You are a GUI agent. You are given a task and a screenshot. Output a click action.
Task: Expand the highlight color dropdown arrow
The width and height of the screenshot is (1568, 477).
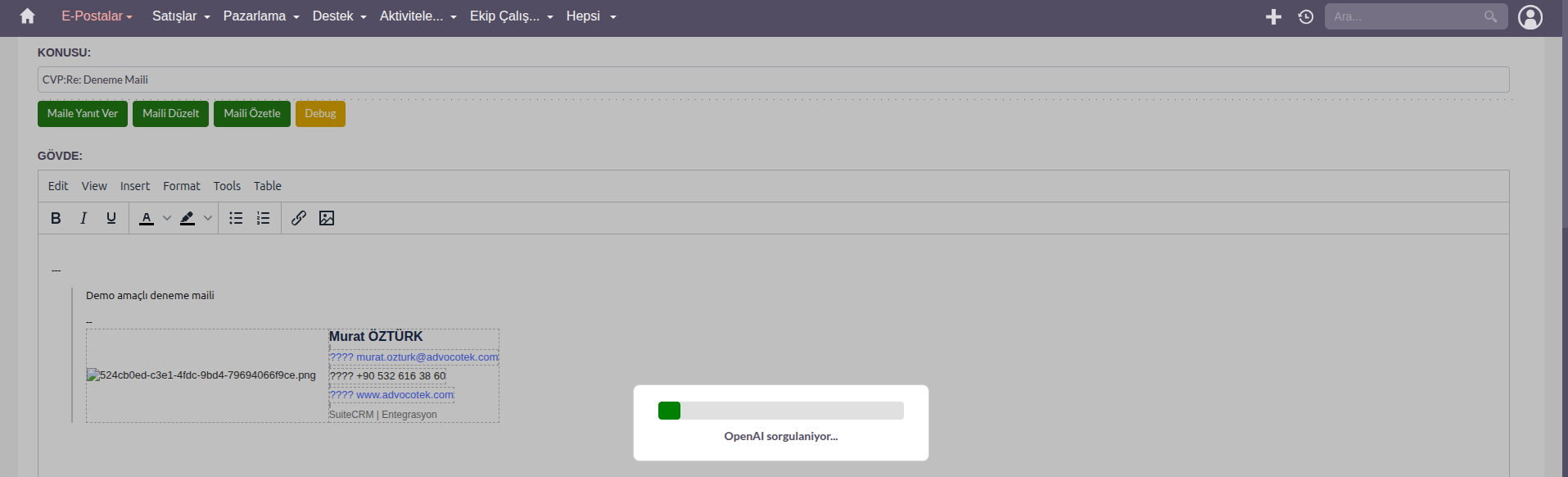point(208,218)
